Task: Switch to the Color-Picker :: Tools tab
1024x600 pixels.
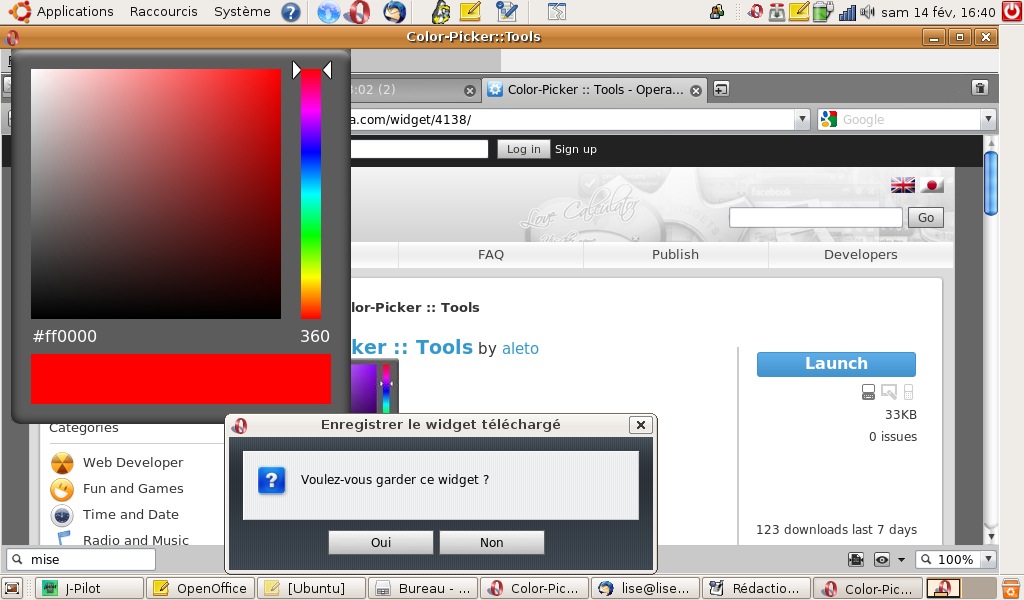Action: (x=594, y=89)
